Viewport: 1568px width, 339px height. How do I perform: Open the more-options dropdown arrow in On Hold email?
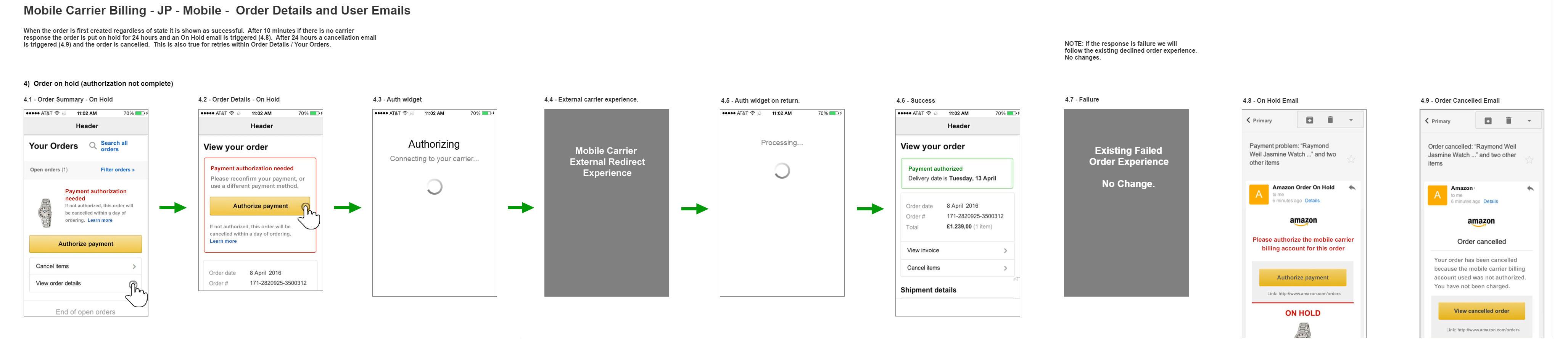click(1351, 121)
